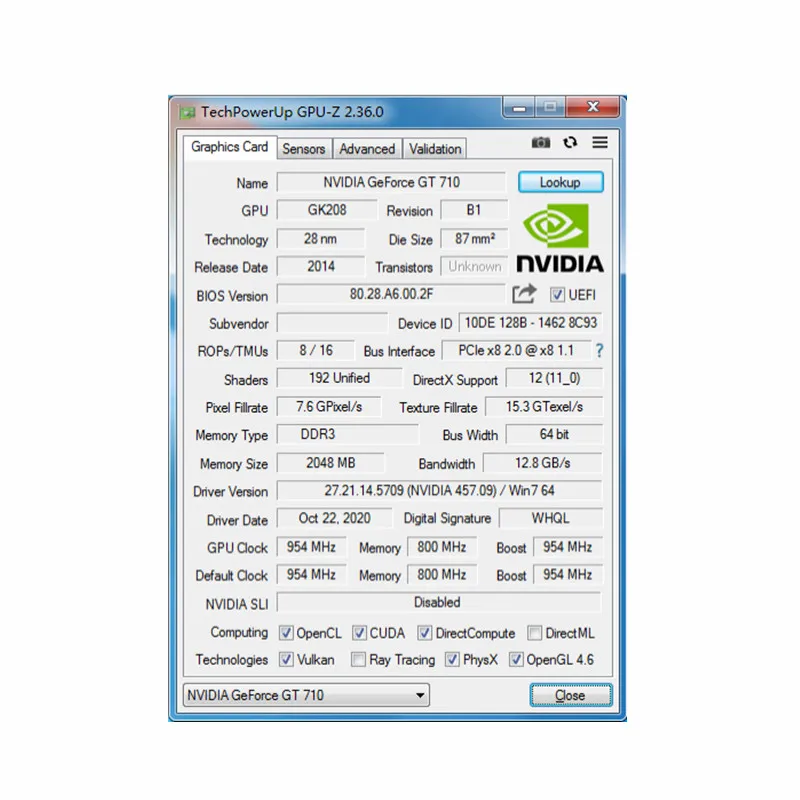800x800 pixels.
Task: Toggle the Ray Tracing checkbox
Action: click(358, 660)
